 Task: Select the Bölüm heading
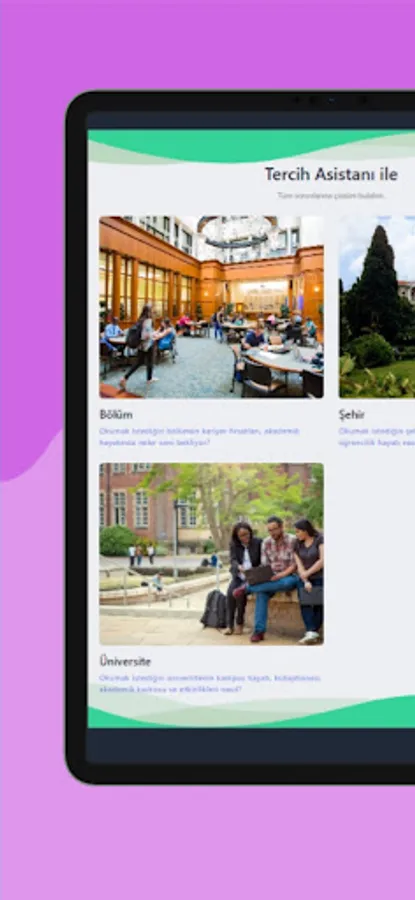(x=116, y=414)
